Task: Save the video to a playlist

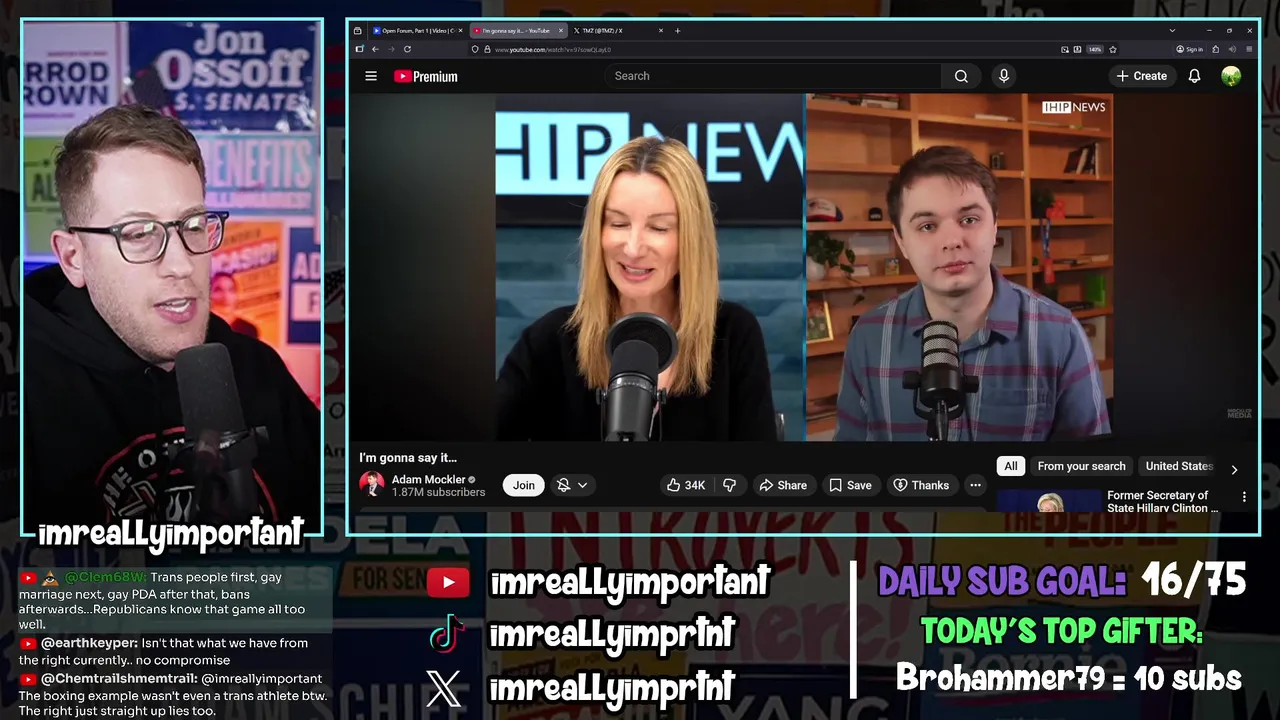Action: (x=850, y=485)
